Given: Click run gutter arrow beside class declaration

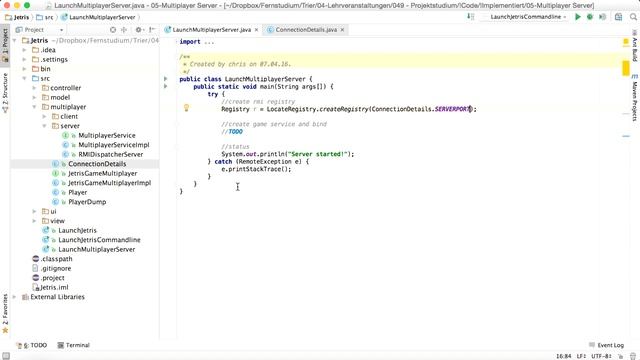Looking at the screenshot, I should click(x=166, y=79).
